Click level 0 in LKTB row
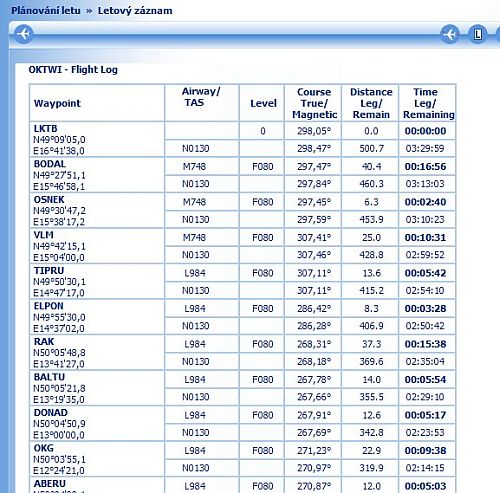 pos(263,131)
